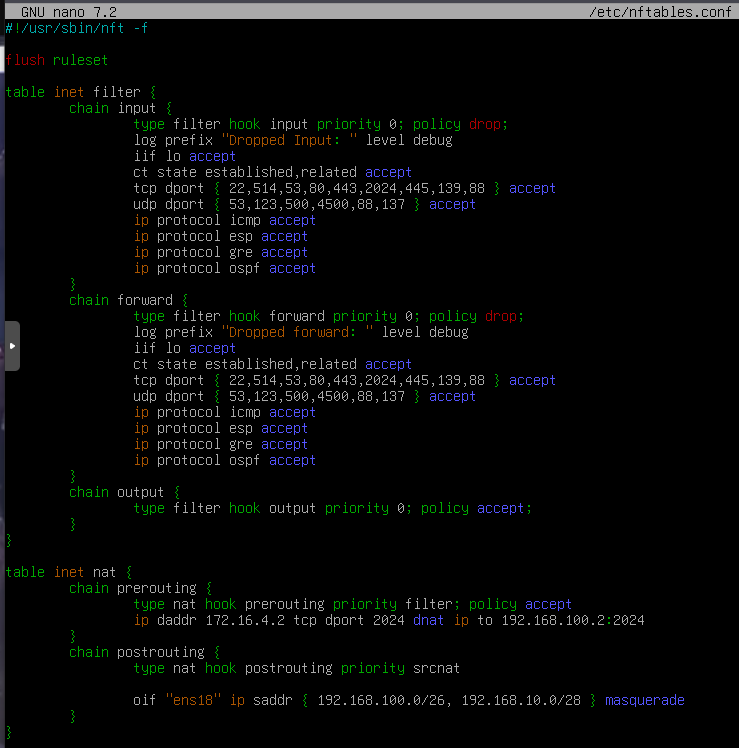Click the chain input declaration
Image resolution: width=739 pixels, height=748 pixels.
pyautogui.click(x=120, y=108)
